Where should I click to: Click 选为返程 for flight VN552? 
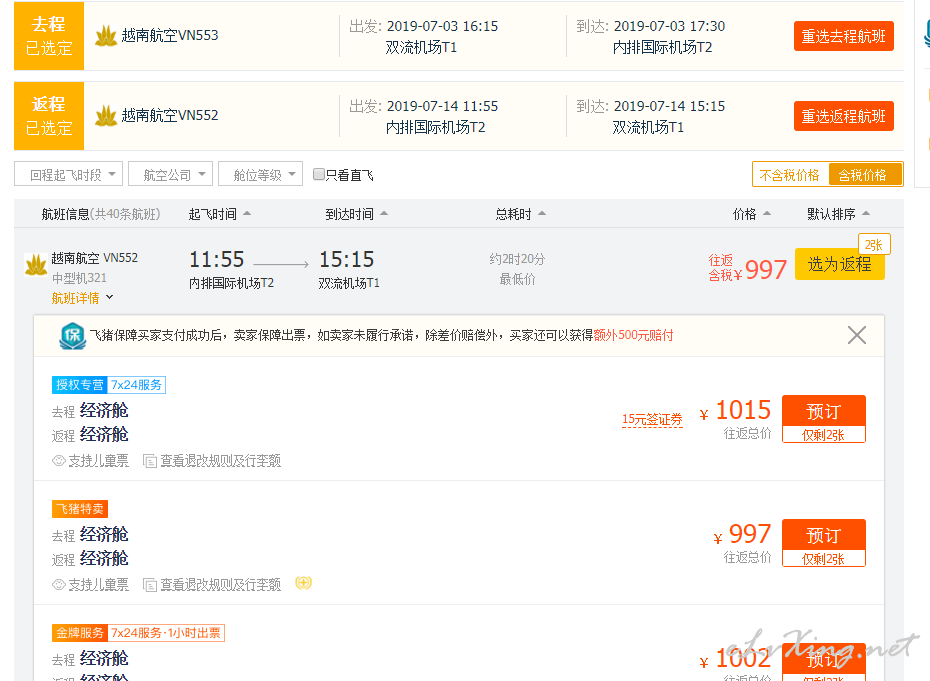[839, 264]
